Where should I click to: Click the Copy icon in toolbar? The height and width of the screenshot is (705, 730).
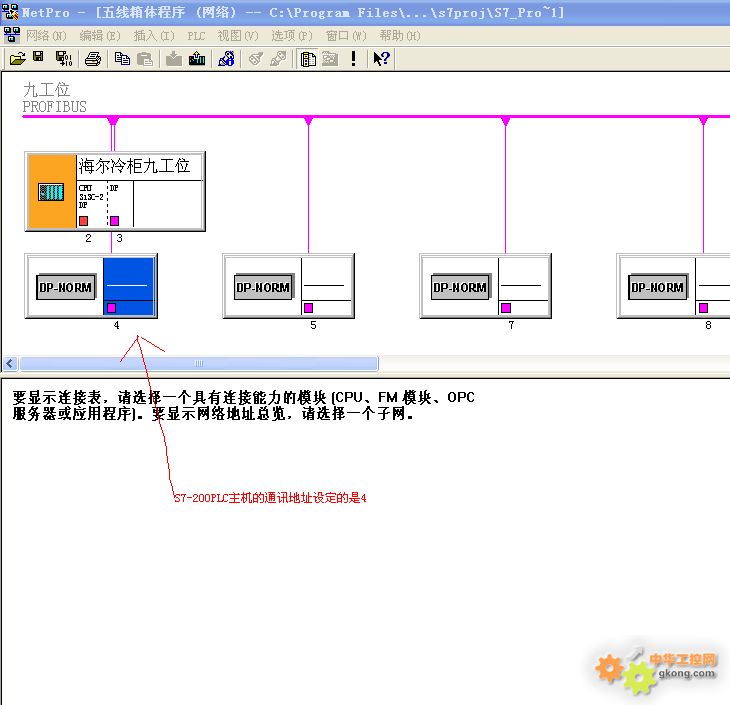(x=122, y=59)
